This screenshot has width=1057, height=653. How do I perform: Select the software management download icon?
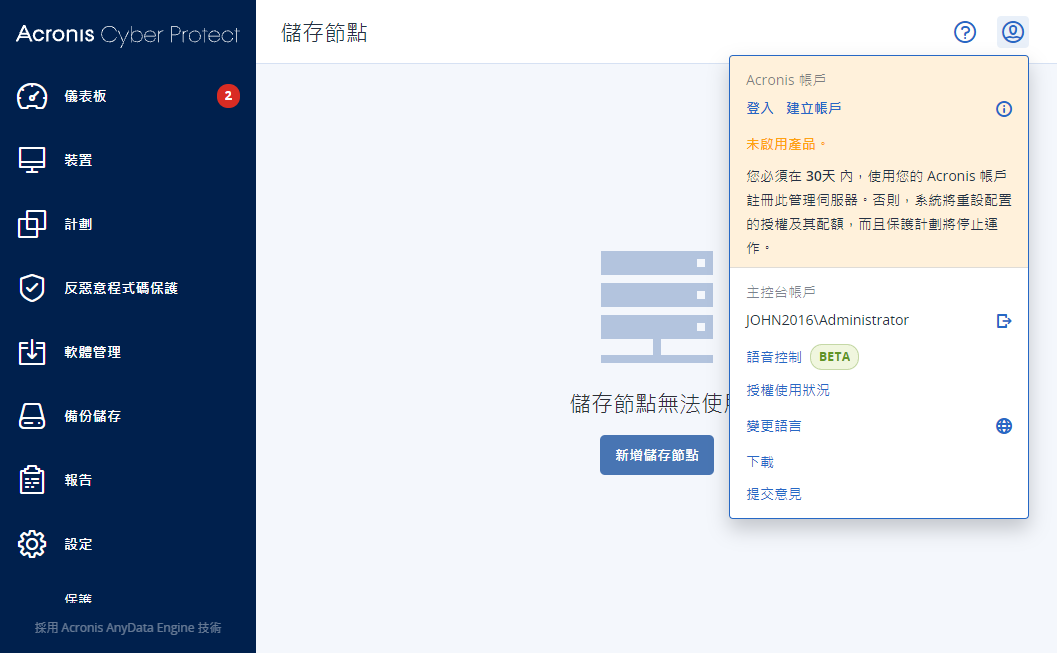32,352
